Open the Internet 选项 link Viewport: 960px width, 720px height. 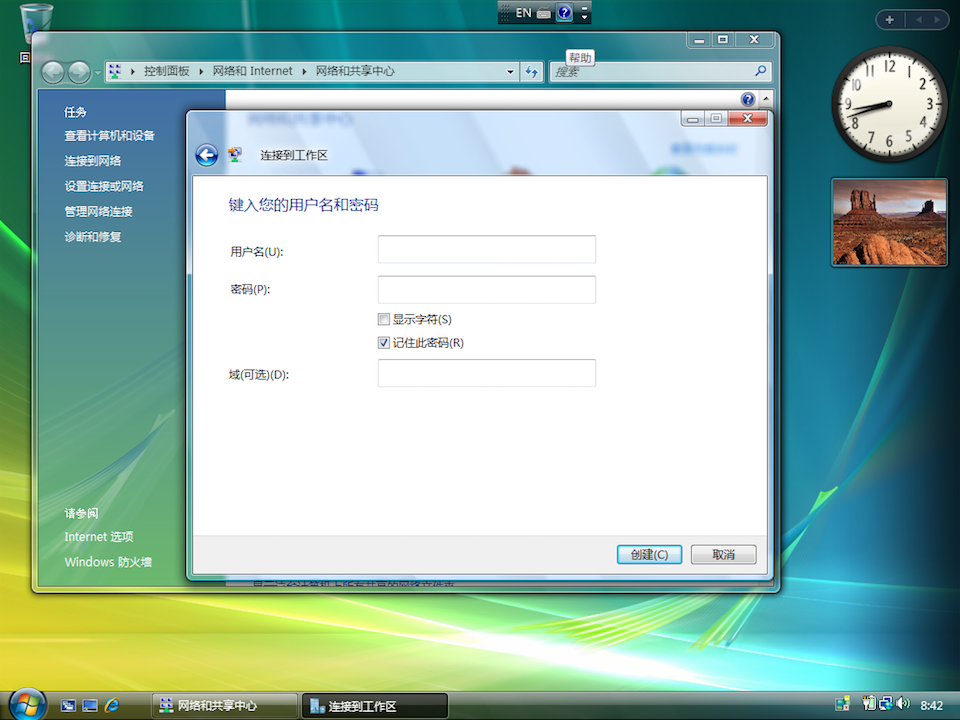99,537
